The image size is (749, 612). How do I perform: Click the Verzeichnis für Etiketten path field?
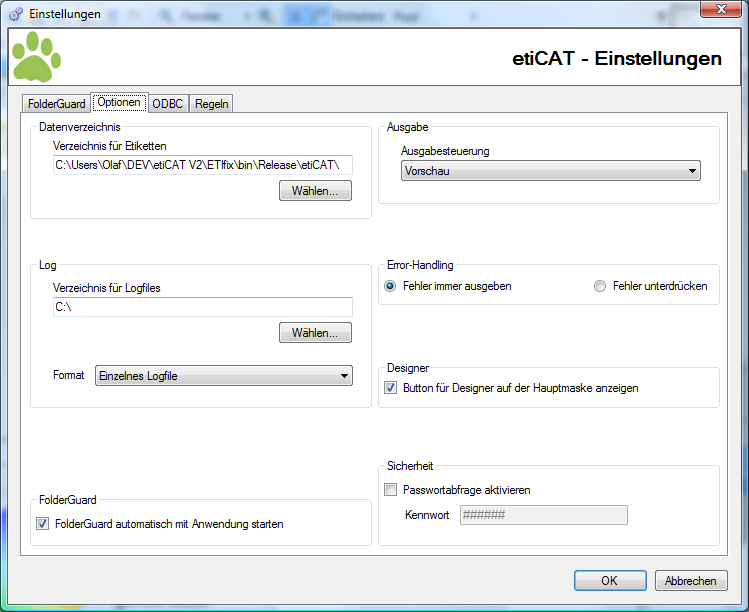click(203, 165)
